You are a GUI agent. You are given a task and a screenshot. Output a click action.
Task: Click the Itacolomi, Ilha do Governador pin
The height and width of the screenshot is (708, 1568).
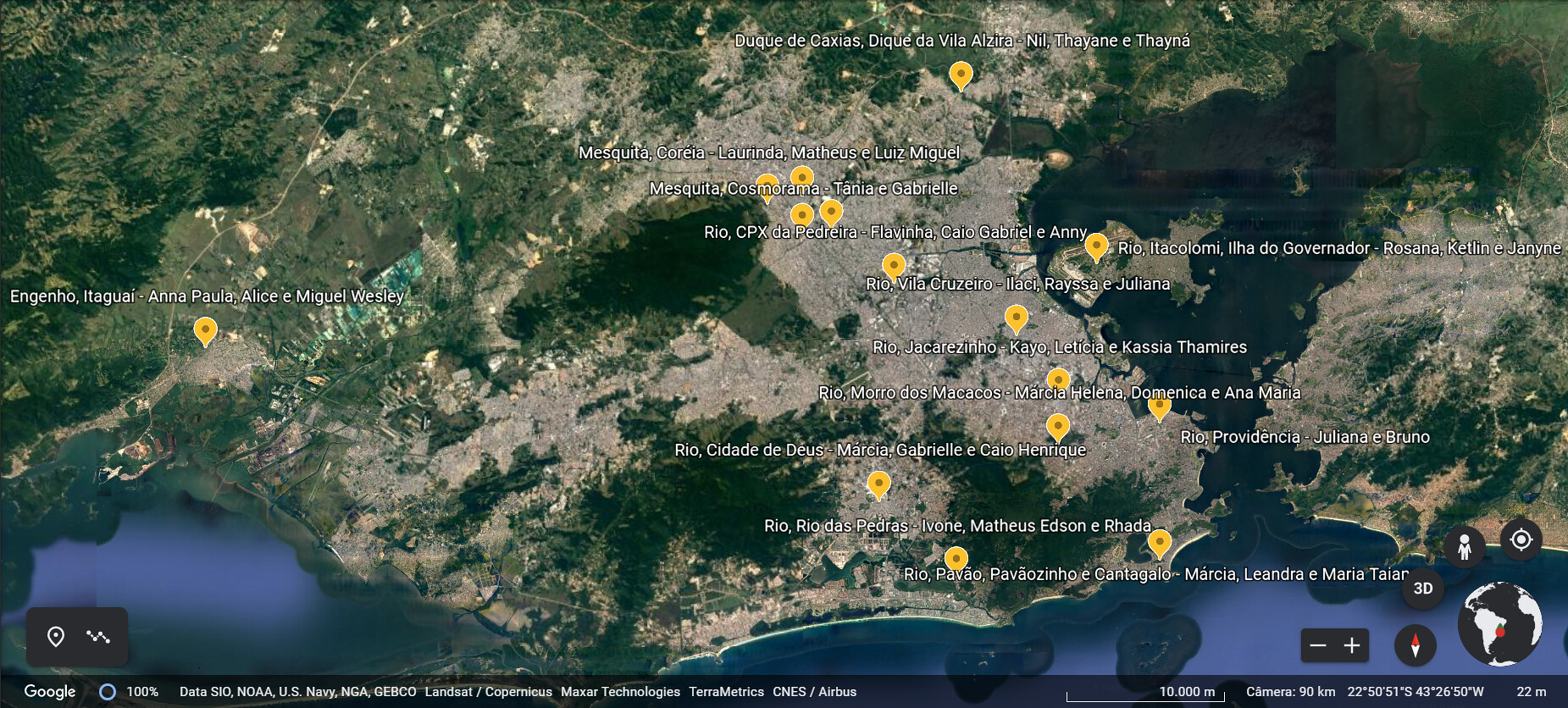point(1096,246)
